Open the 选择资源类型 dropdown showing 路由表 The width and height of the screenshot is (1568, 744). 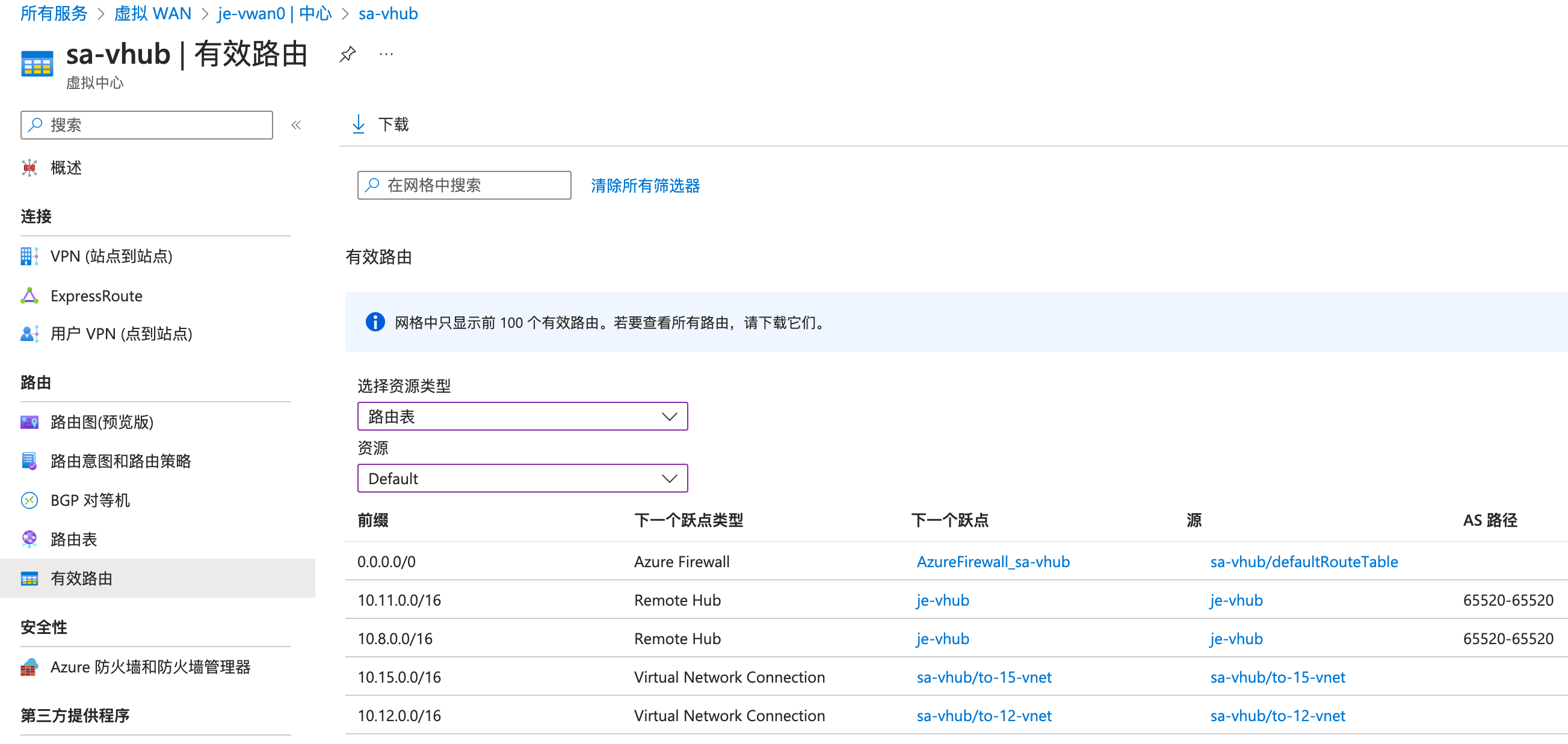pyautogui.click(x=522, y=416)
